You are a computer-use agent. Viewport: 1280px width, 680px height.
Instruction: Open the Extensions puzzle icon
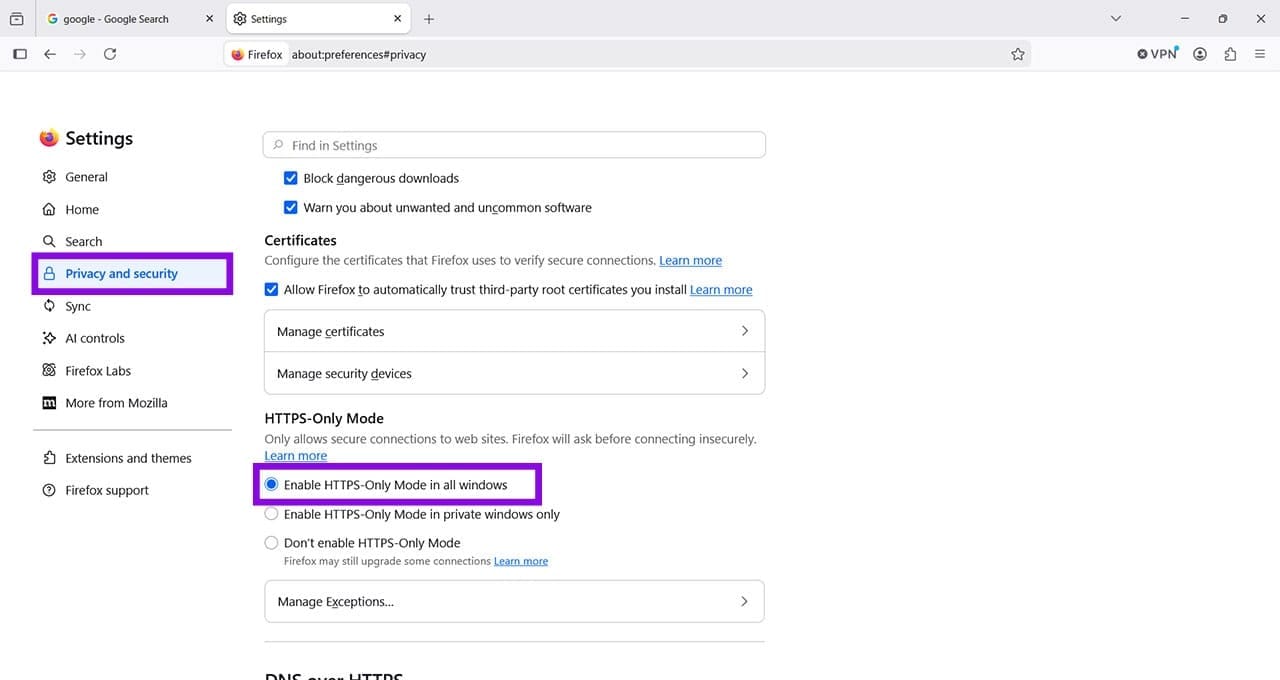1230,54
